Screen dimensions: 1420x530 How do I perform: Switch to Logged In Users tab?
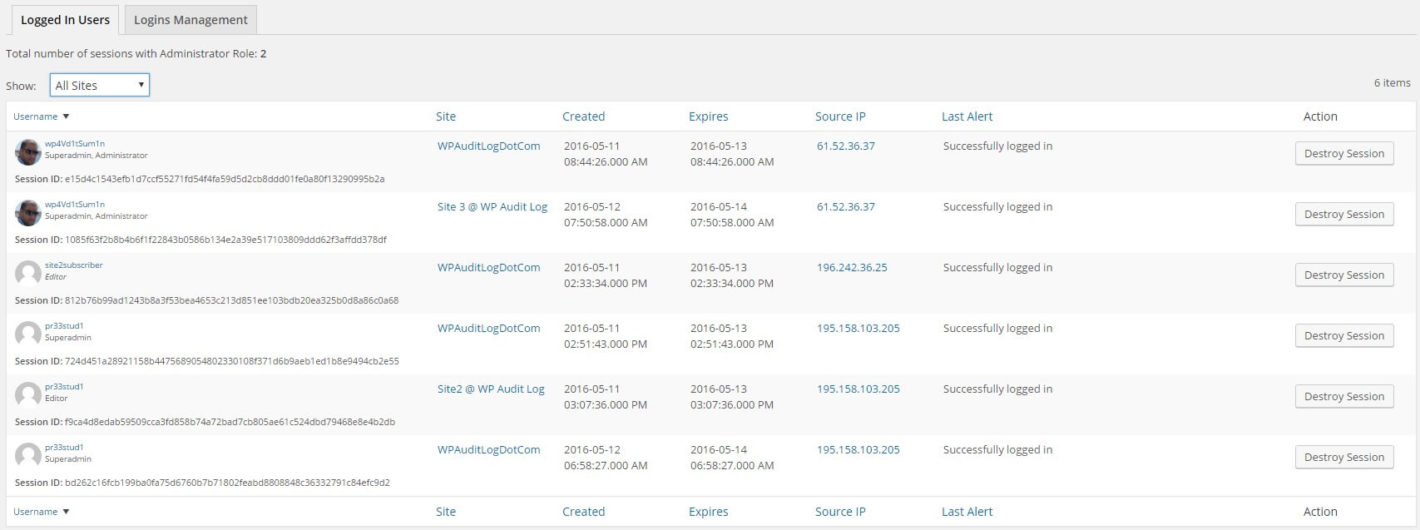point(65,19)
